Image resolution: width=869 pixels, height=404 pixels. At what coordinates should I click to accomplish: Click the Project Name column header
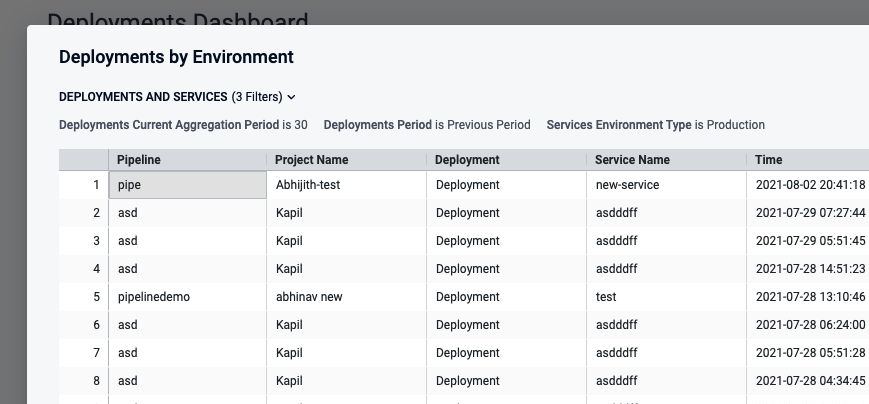[311, 160]
